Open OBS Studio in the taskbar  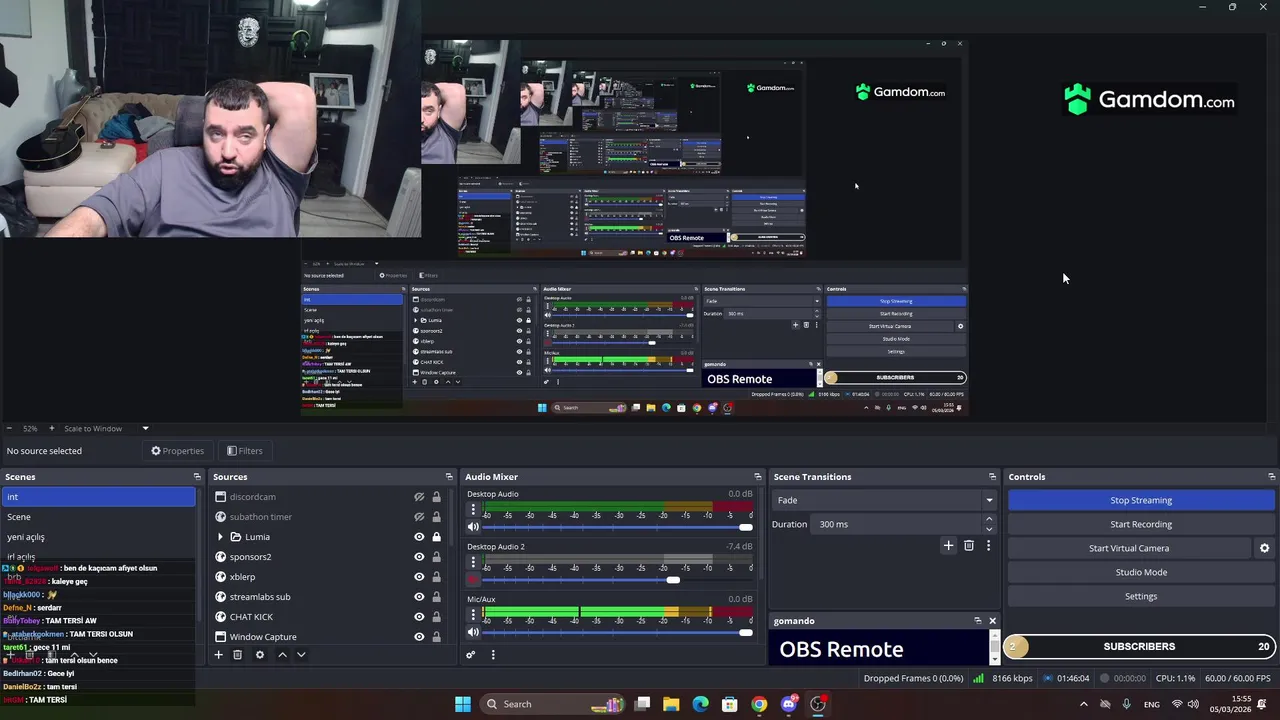[818, 704]
